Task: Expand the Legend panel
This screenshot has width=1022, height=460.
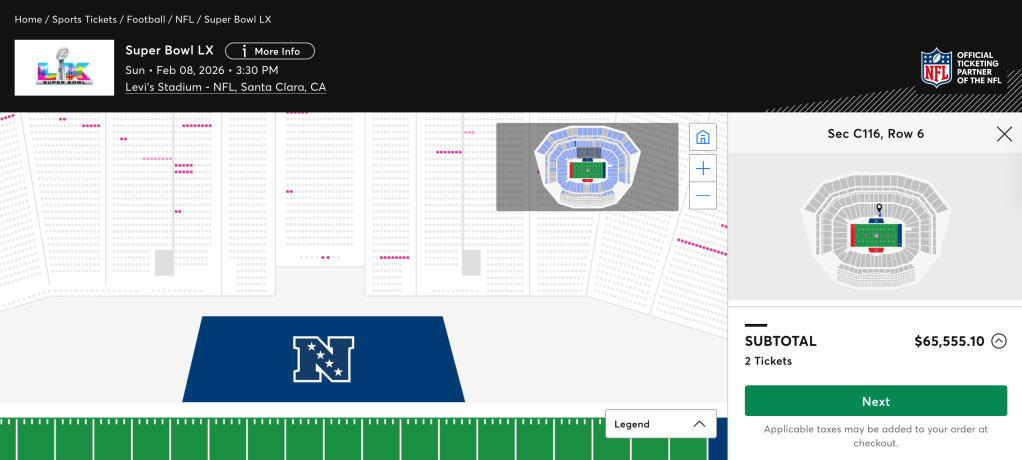Action: point(661,424)
